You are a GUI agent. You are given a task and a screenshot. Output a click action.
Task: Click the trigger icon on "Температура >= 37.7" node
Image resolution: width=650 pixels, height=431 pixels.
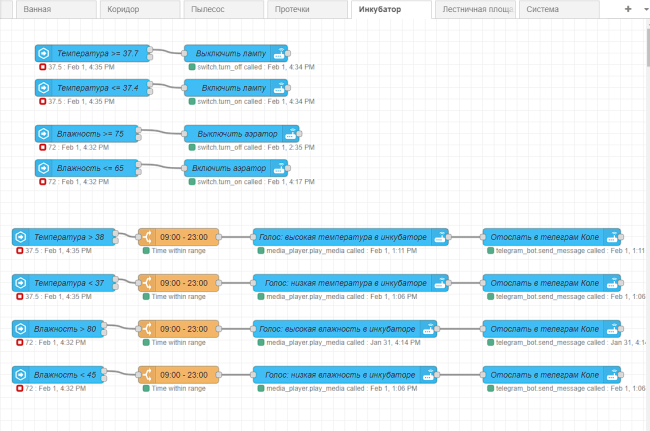[x=43, y=53]
